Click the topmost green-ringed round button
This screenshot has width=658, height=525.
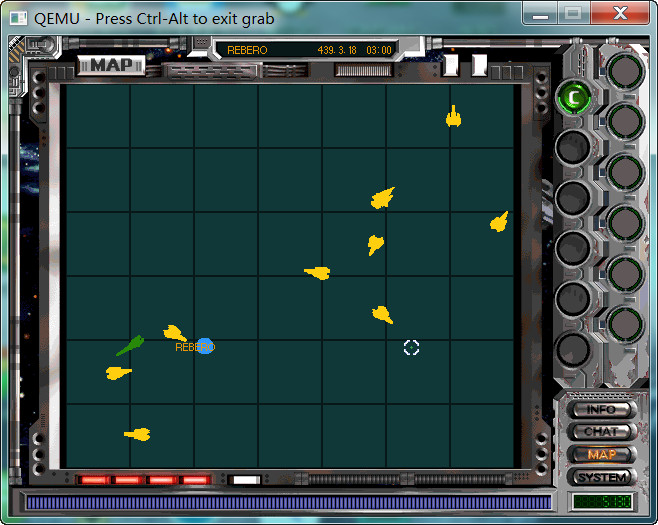pyautogui.click(x=625, y=71)
